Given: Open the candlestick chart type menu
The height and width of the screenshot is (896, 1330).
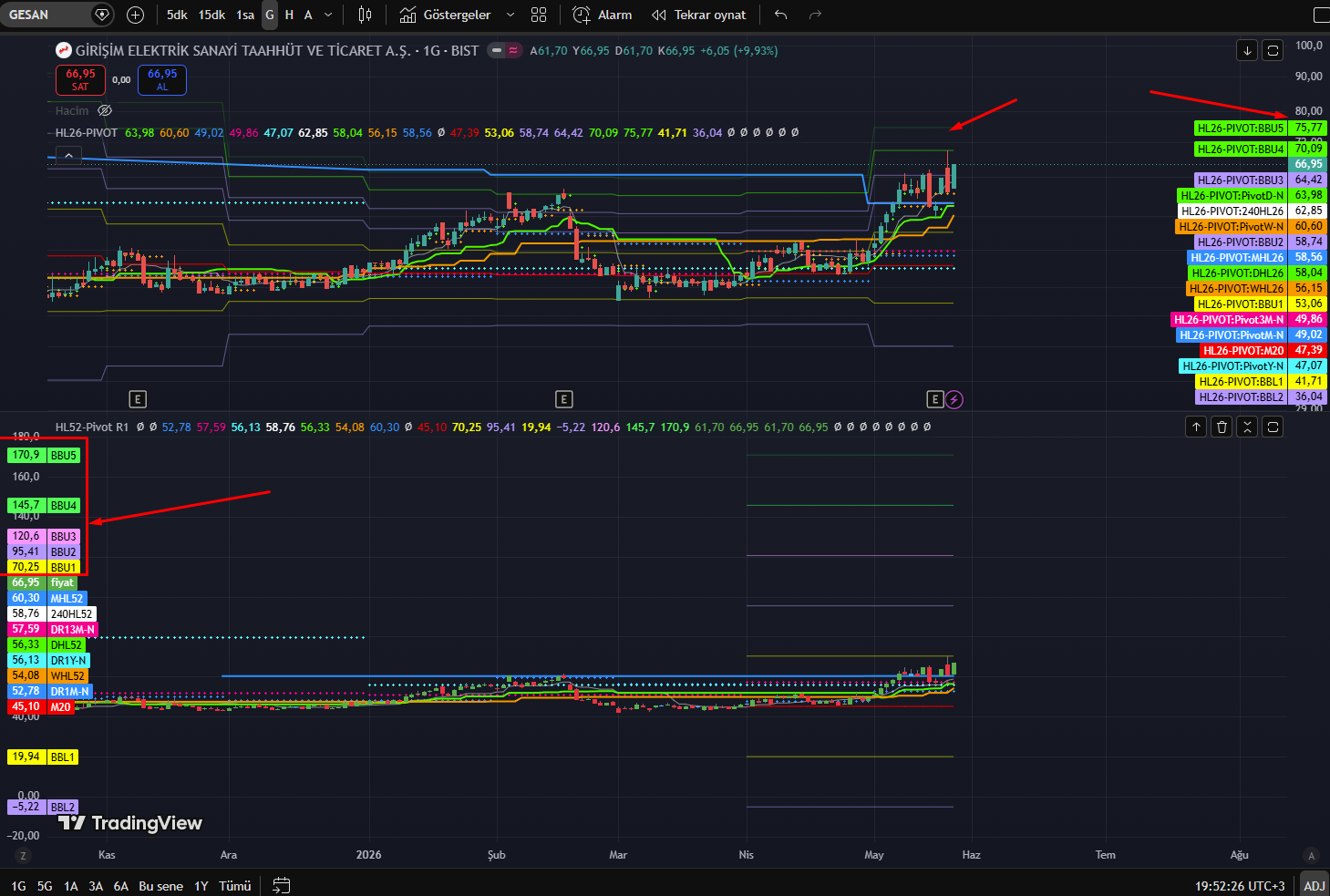Looking at the screenshot, I should [x=366, y=15].
